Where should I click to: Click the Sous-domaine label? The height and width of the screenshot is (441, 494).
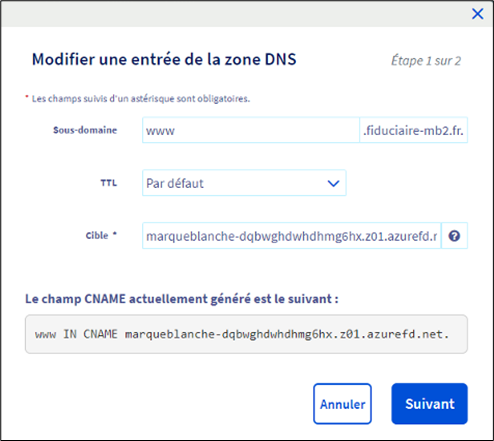click(x=85, y=130)
